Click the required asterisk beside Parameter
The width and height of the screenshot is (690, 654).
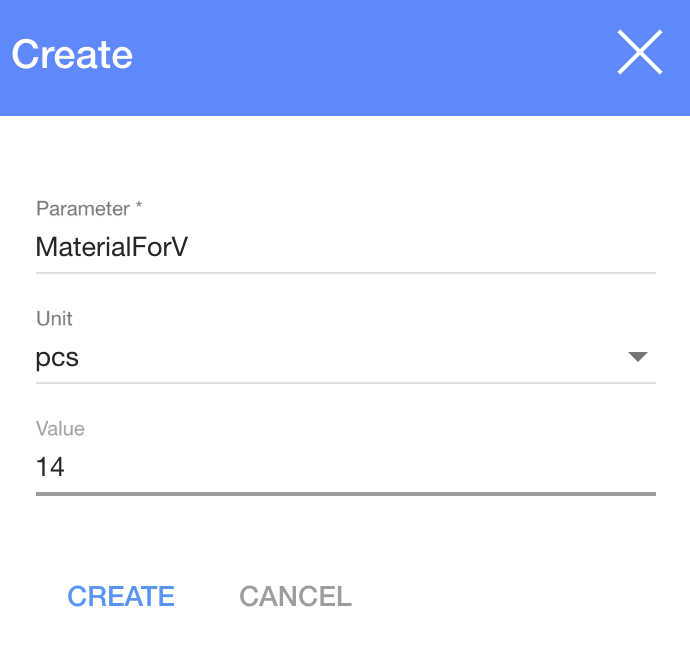pyautogui.click(x=139, y=208)
